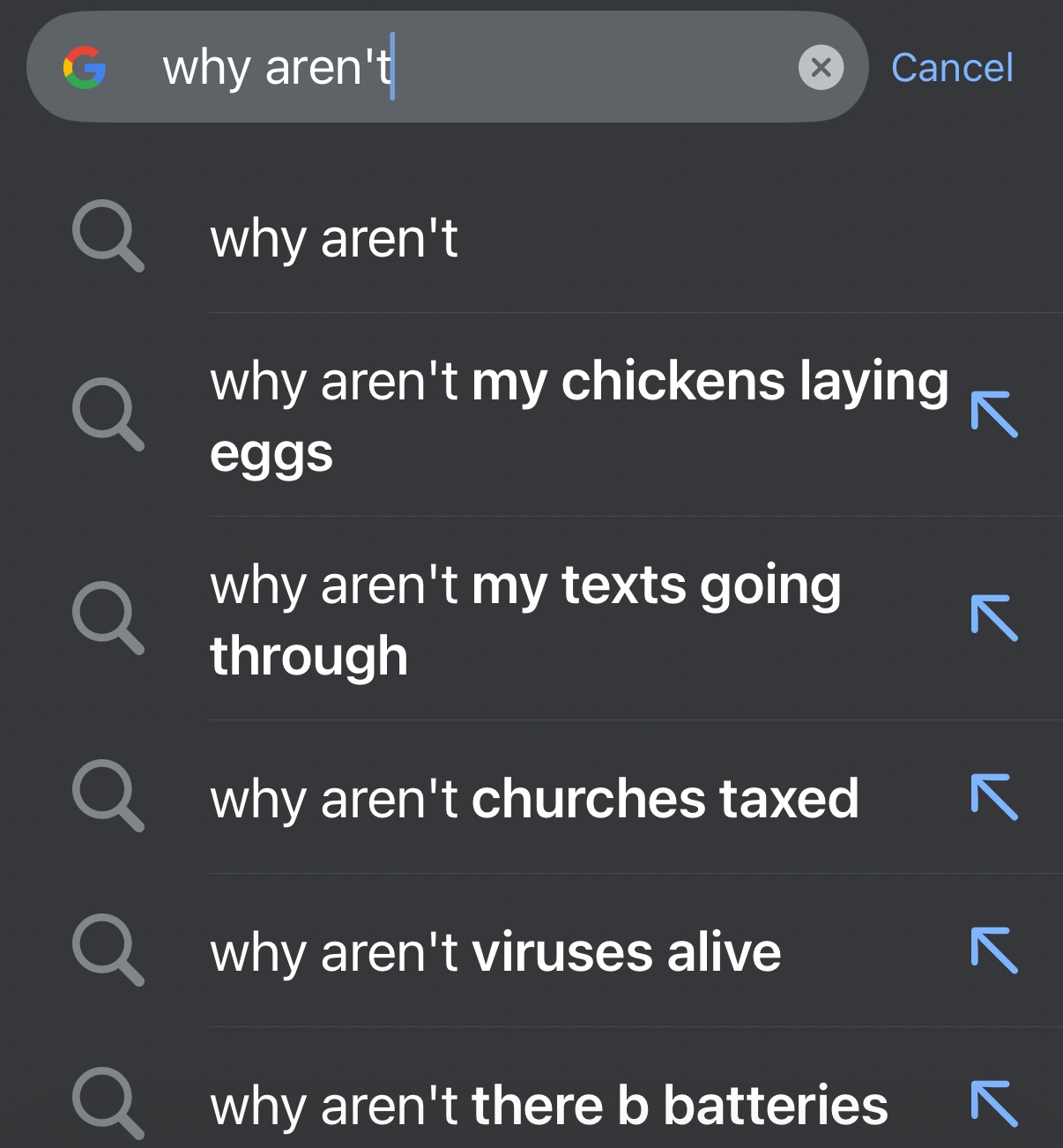The height and width of the screenshot is (1148, 1063).
Task: Tap the Google logo icon
Action: pos(85,68)
